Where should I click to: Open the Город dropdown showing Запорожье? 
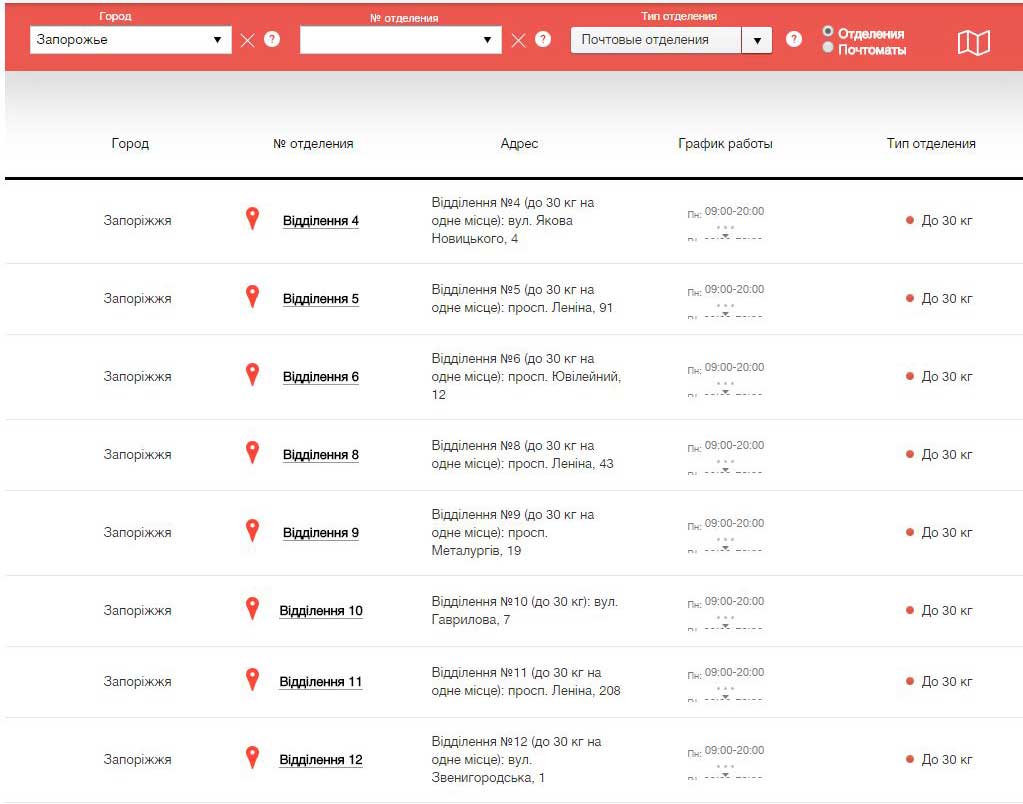[x=130, y=40]
